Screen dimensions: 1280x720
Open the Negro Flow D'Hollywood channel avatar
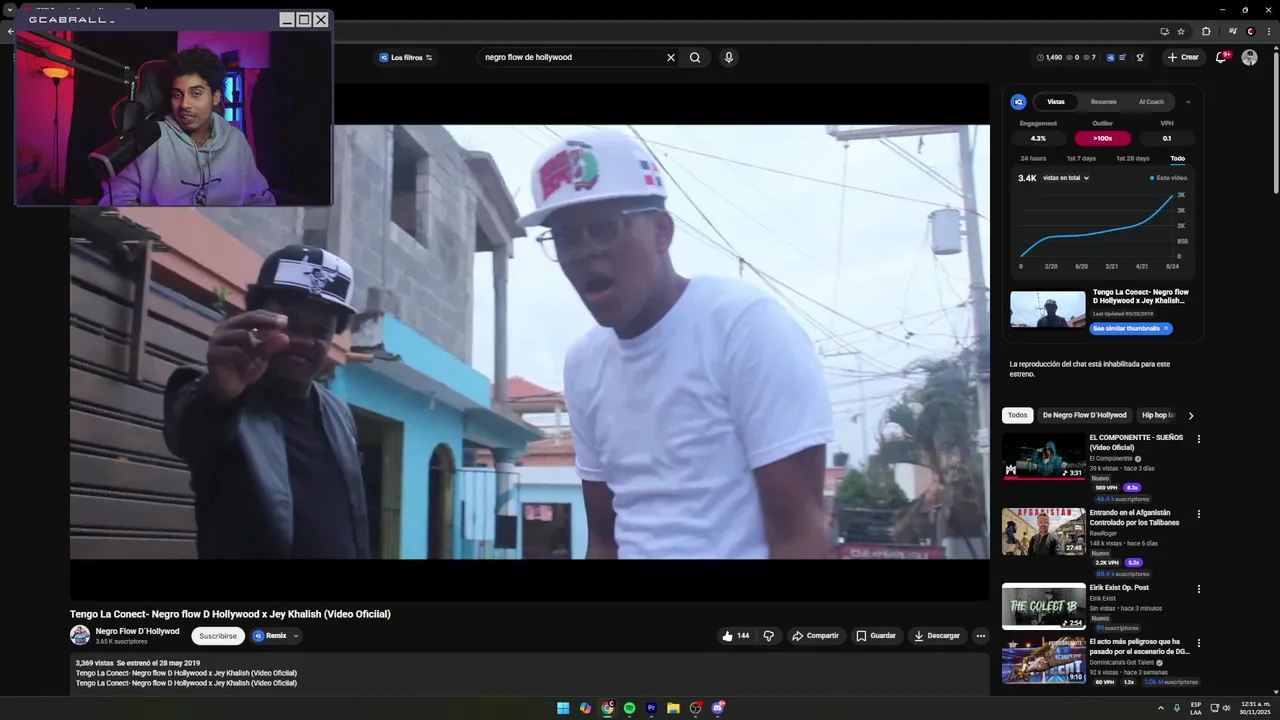(80, 635)
